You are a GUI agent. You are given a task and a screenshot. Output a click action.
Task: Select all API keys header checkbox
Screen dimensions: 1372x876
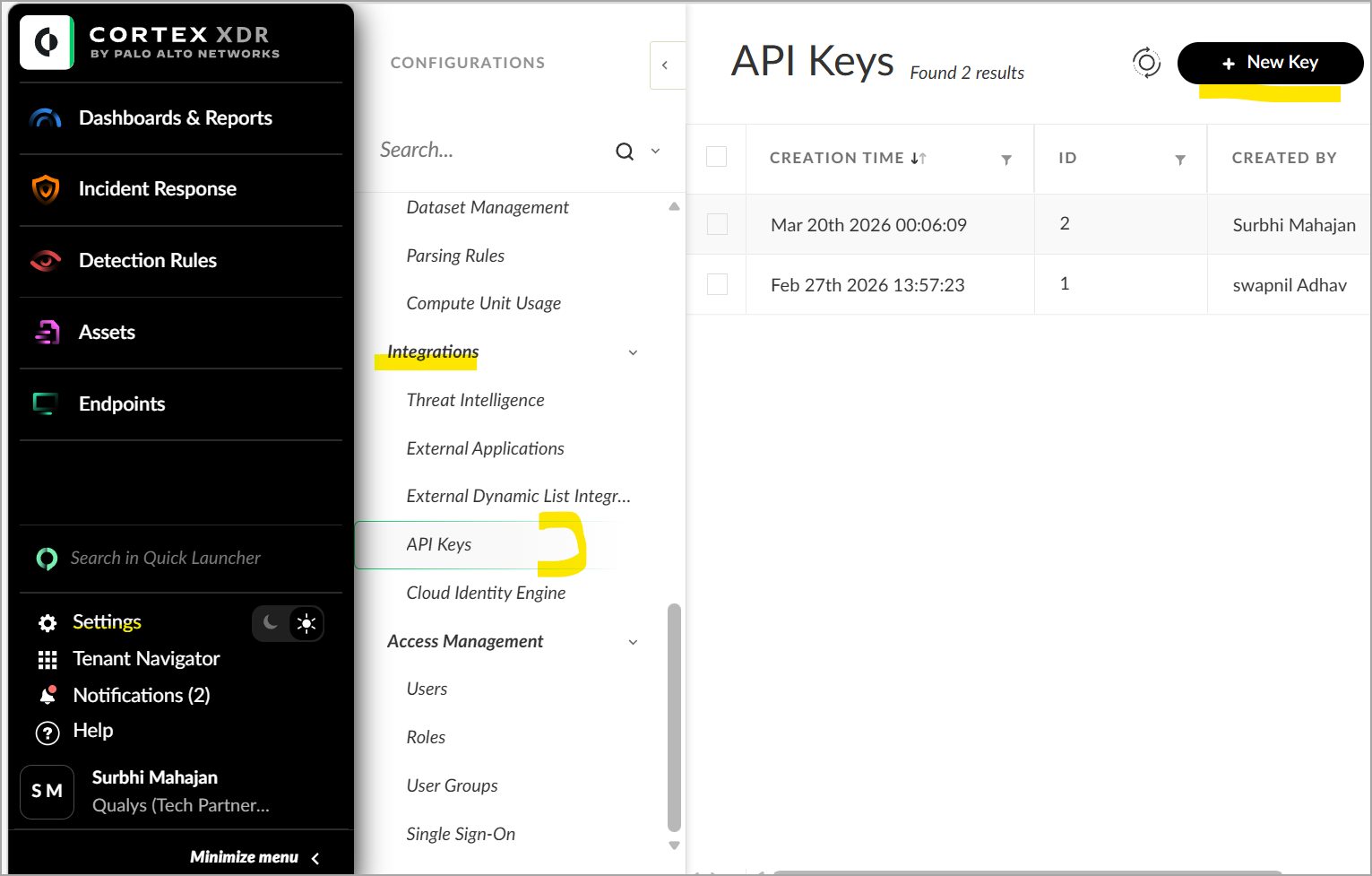[717, 157]
